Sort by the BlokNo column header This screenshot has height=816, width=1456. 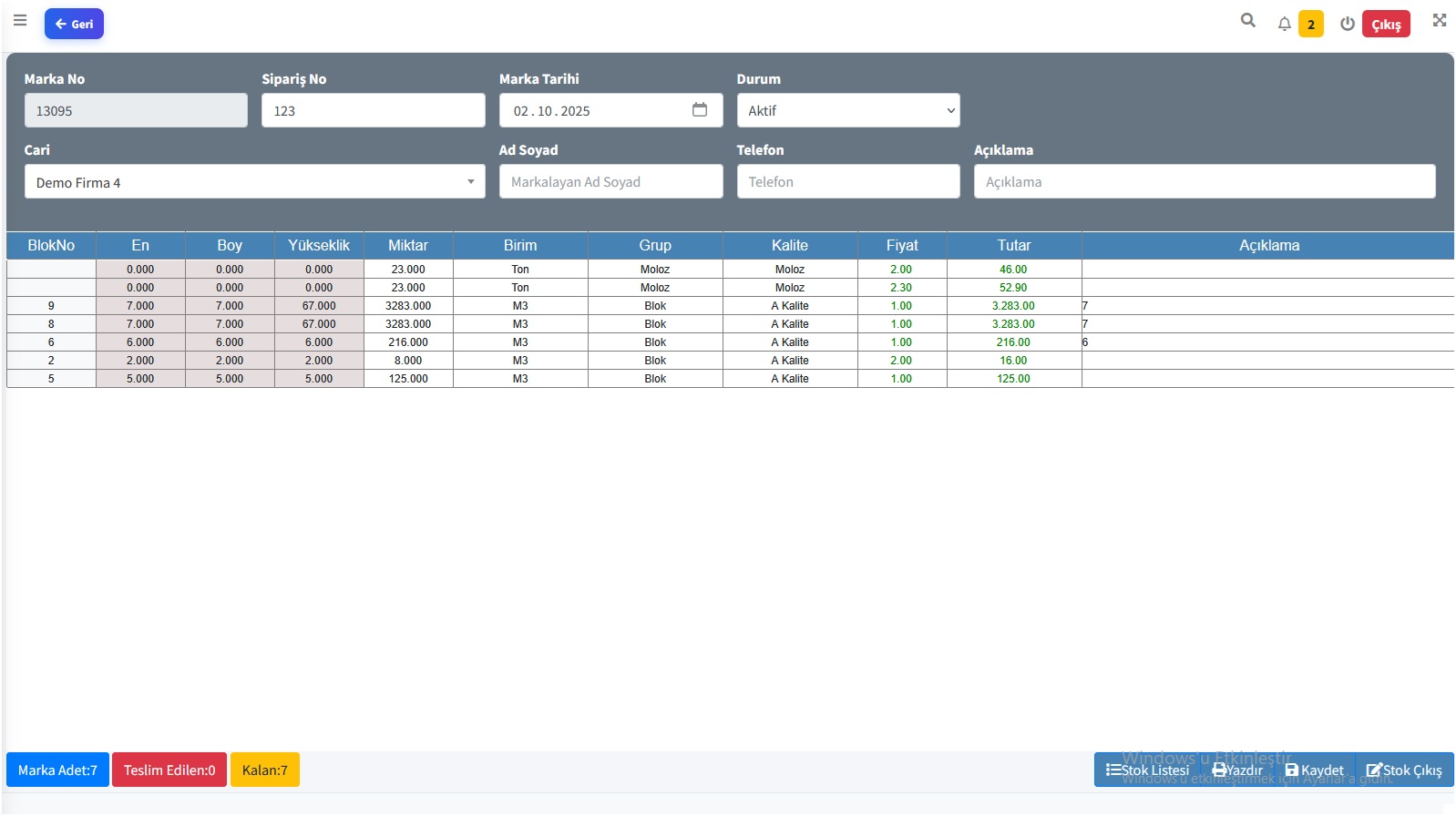51,245
